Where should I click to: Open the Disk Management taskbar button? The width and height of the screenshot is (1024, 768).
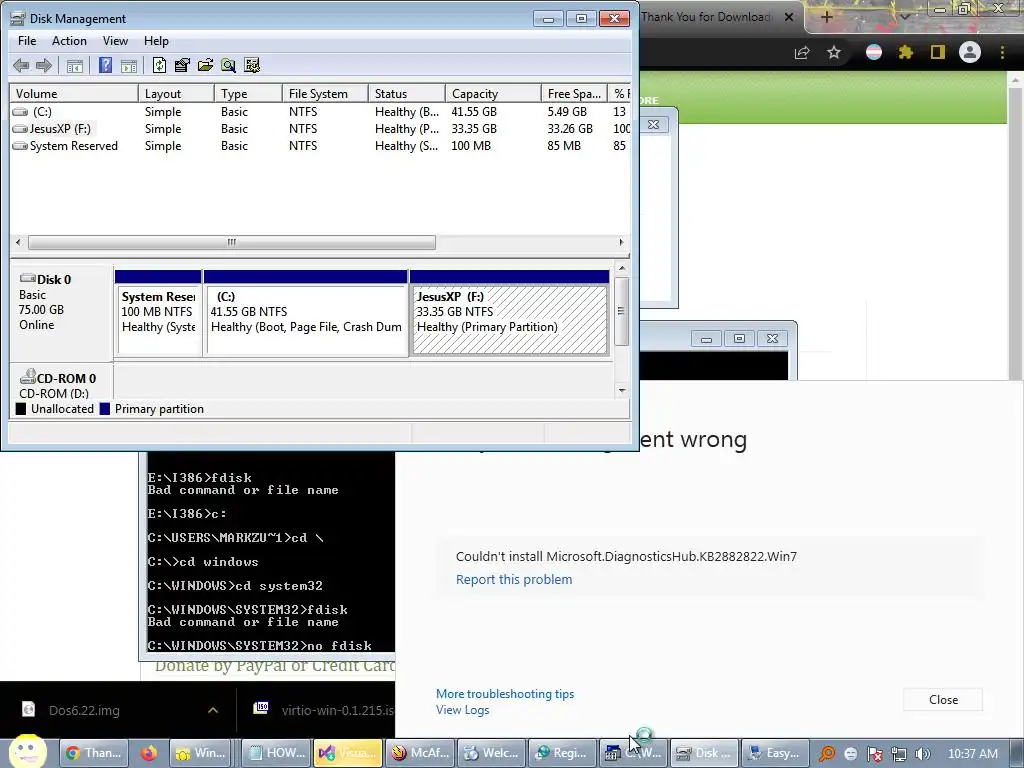click(705, 753)
